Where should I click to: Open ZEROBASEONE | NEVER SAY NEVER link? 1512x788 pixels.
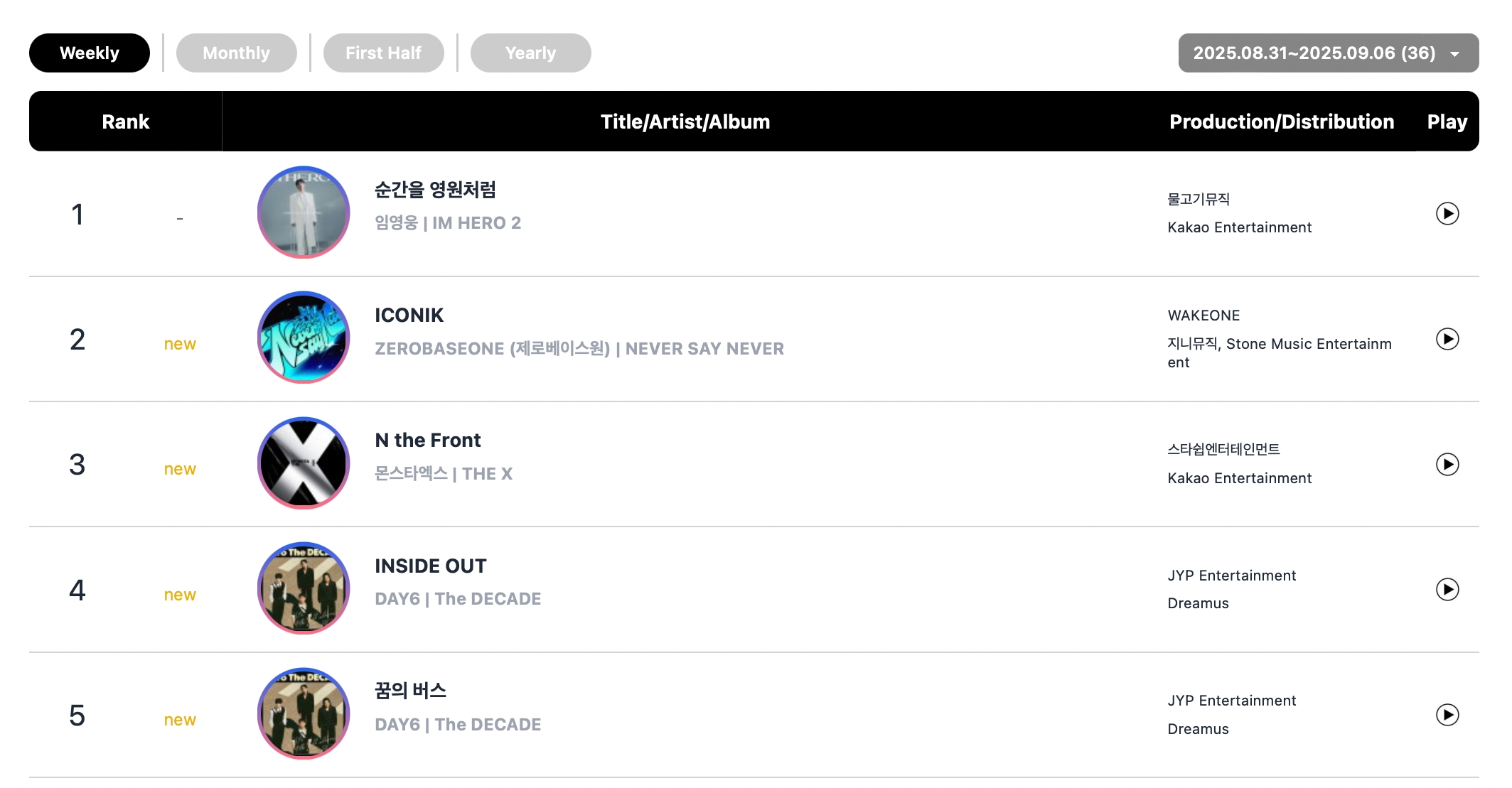click(579, 349)
